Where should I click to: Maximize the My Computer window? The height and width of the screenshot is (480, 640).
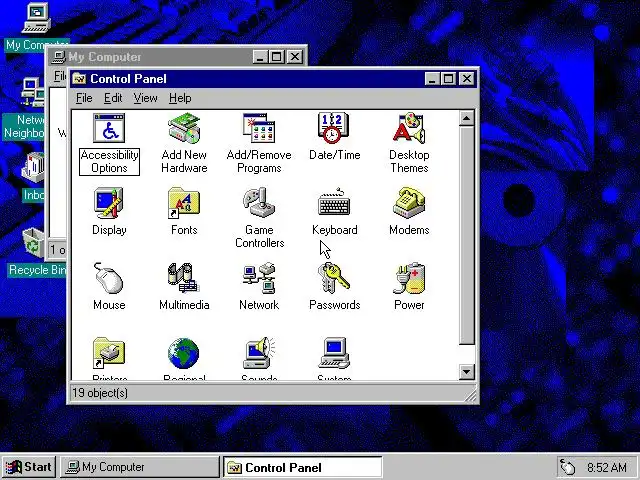tap(276, 56)
